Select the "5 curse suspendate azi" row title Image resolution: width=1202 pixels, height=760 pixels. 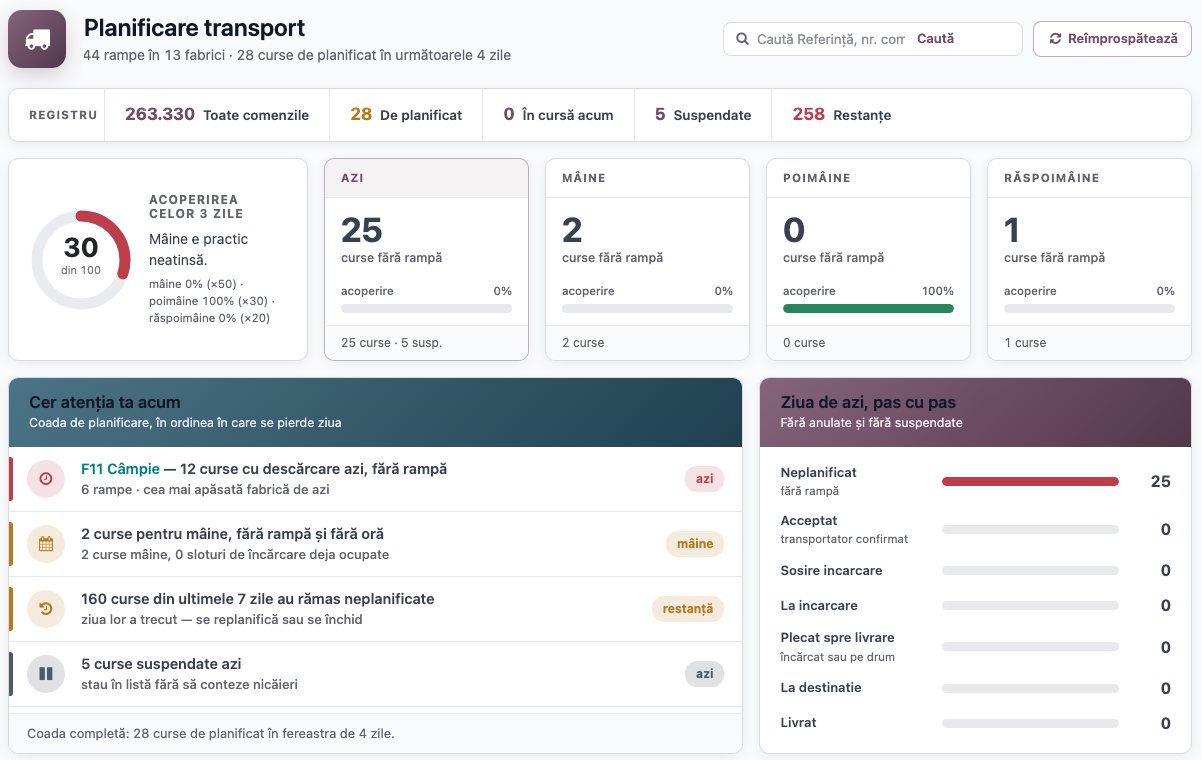pos(161,664)
